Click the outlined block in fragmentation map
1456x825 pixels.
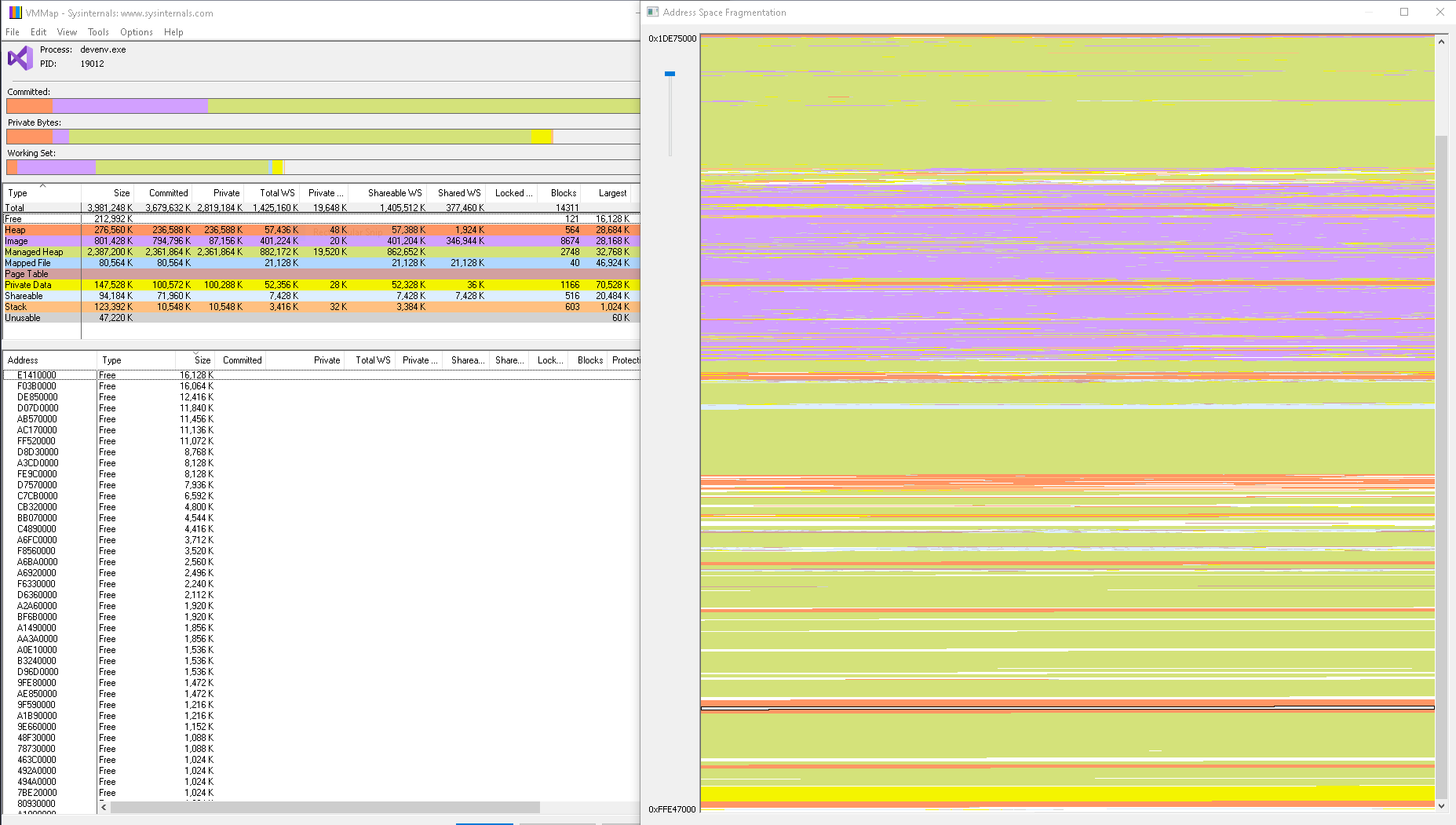[x=1067, y=708]
